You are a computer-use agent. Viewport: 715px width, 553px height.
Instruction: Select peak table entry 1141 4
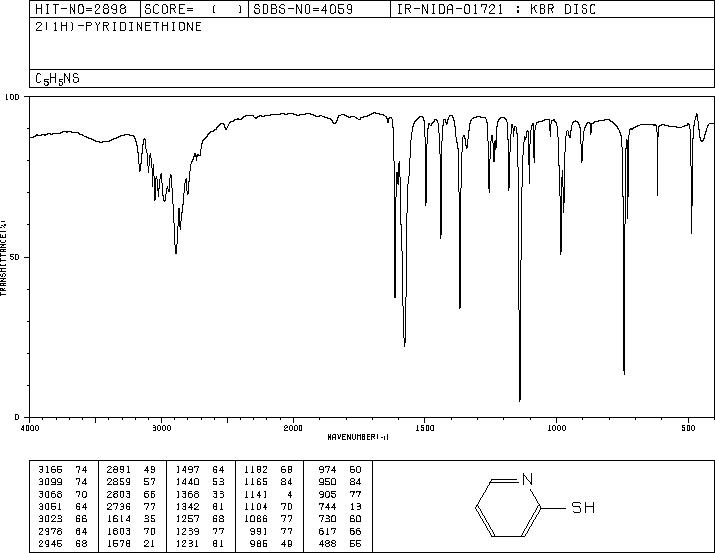[x=268, y=494]
